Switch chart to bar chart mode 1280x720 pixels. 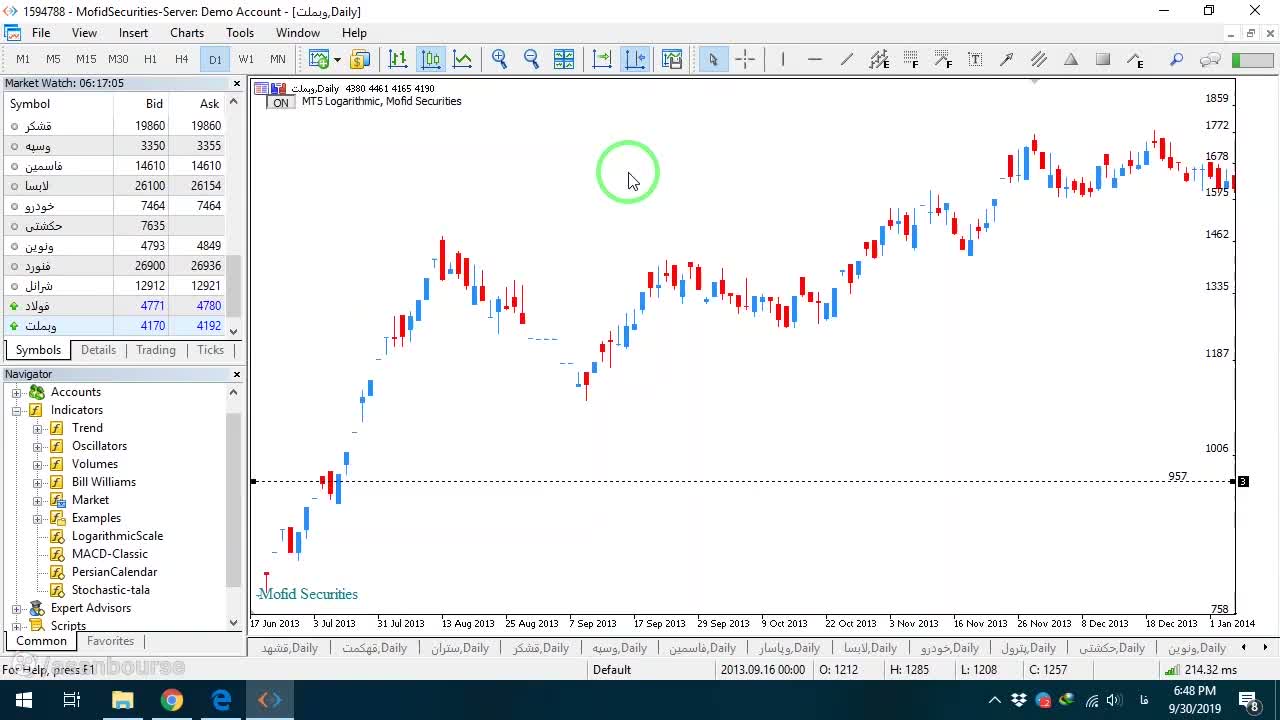click(398, 59)
